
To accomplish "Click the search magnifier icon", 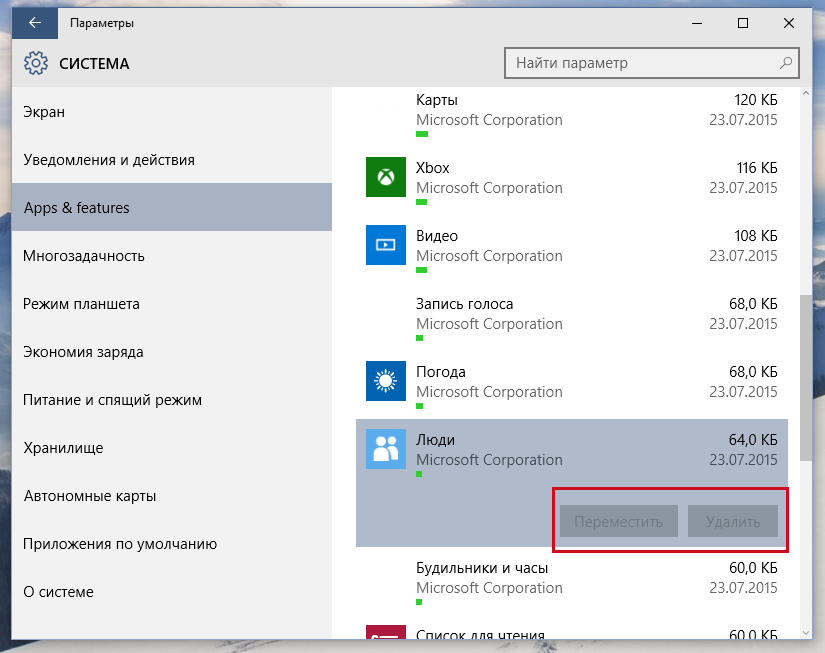I will pos(786,63).
